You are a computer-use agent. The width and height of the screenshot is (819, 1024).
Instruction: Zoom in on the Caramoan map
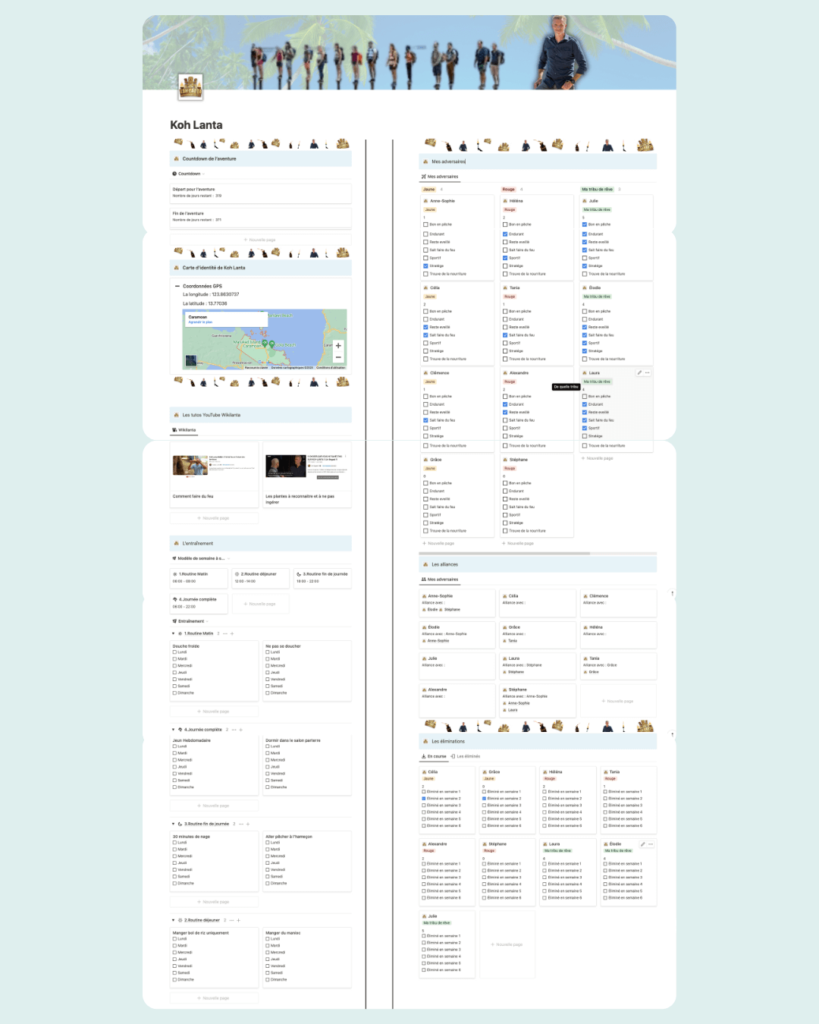tap(338, 345)
